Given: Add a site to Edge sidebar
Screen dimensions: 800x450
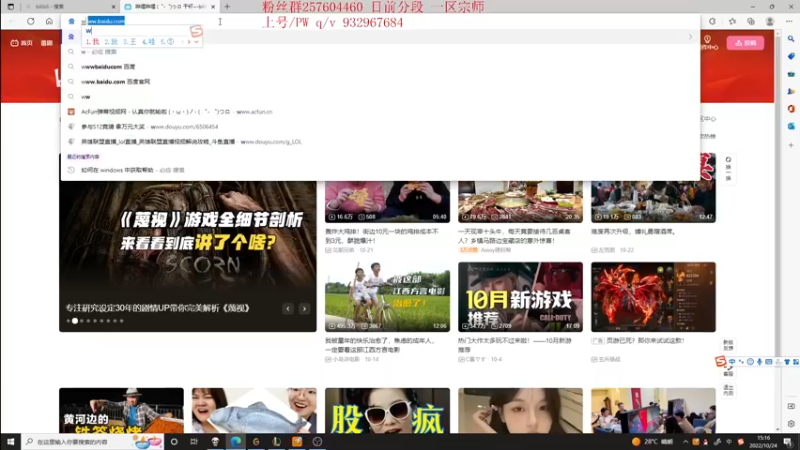Looking at the screenshot, I should click(x=791, y=145).
